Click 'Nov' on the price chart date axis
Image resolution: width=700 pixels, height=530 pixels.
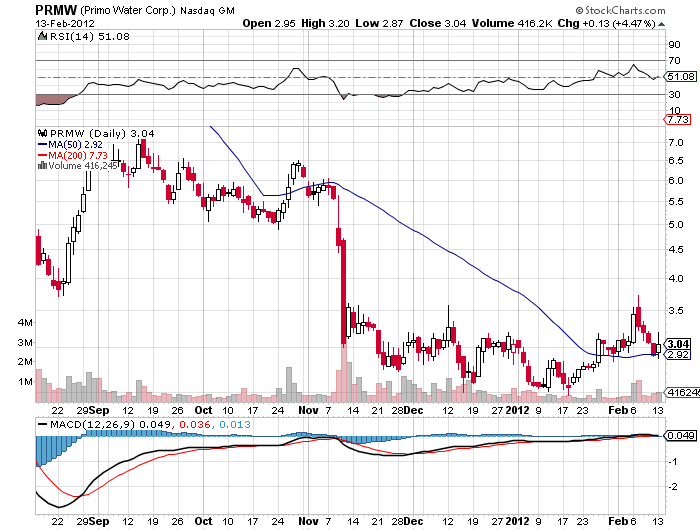coord(308,410)
